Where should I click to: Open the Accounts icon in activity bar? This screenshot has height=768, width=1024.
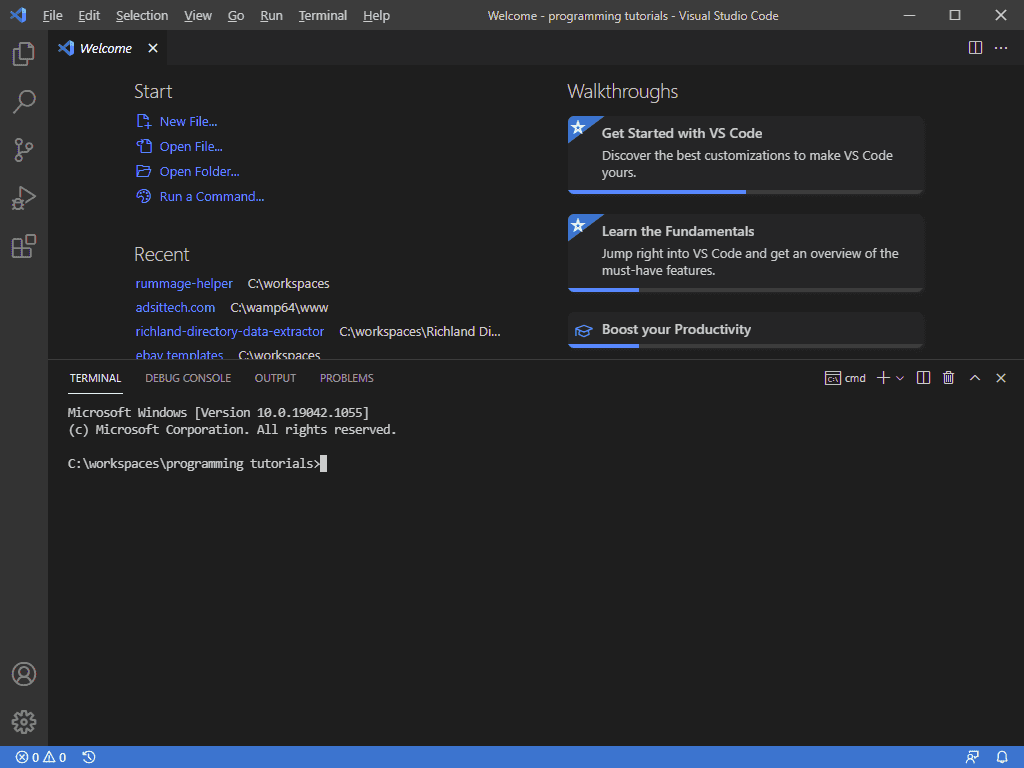pos(24,674)
